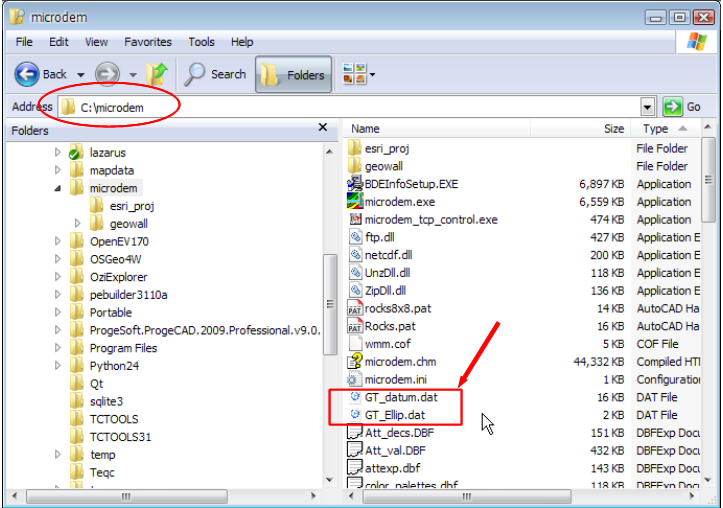The image size is (723, 508).
Task: Select the BDEInfoSetup.EXE icon
Action: [x=354, y=184]
